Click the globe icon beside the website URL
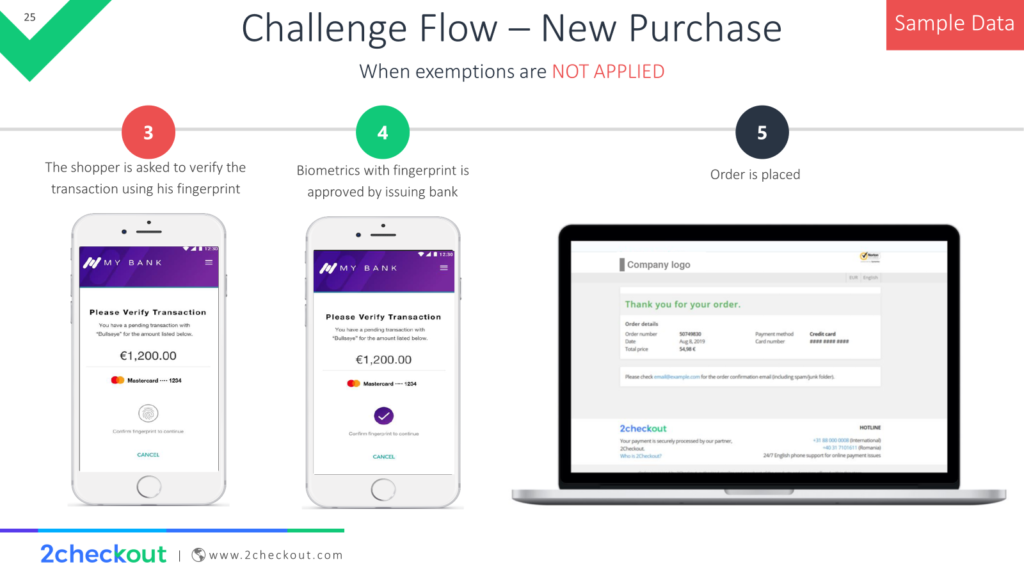 click(x=199, y=555)
